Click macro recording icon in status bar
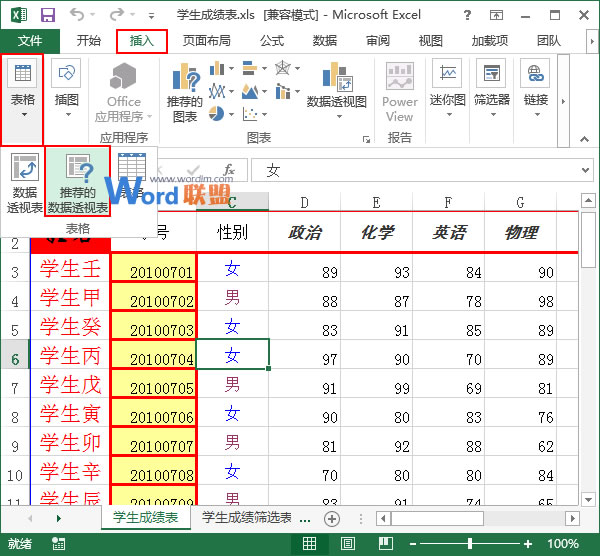Image resolution: width=600 pixels, height=556 pixels. pos(58,544)
